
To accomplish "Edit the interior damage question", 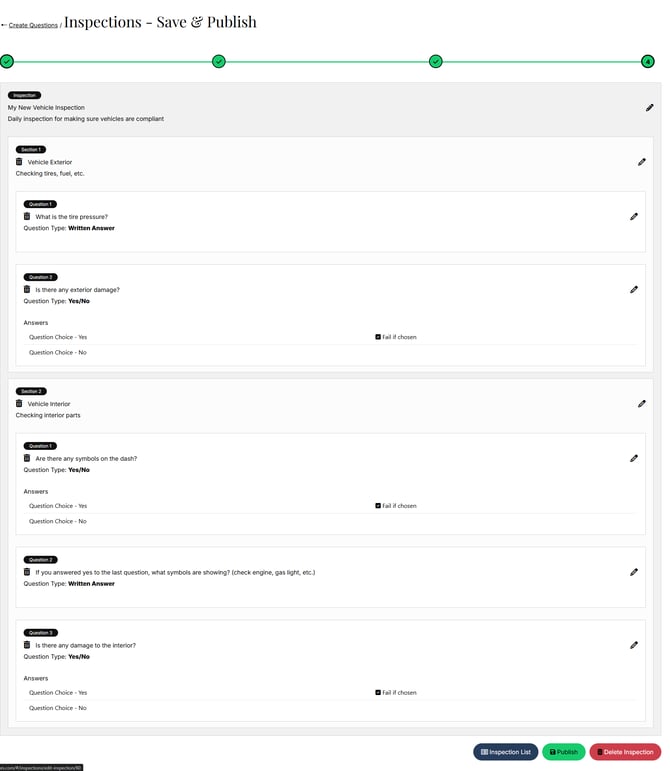I will 634,645.
